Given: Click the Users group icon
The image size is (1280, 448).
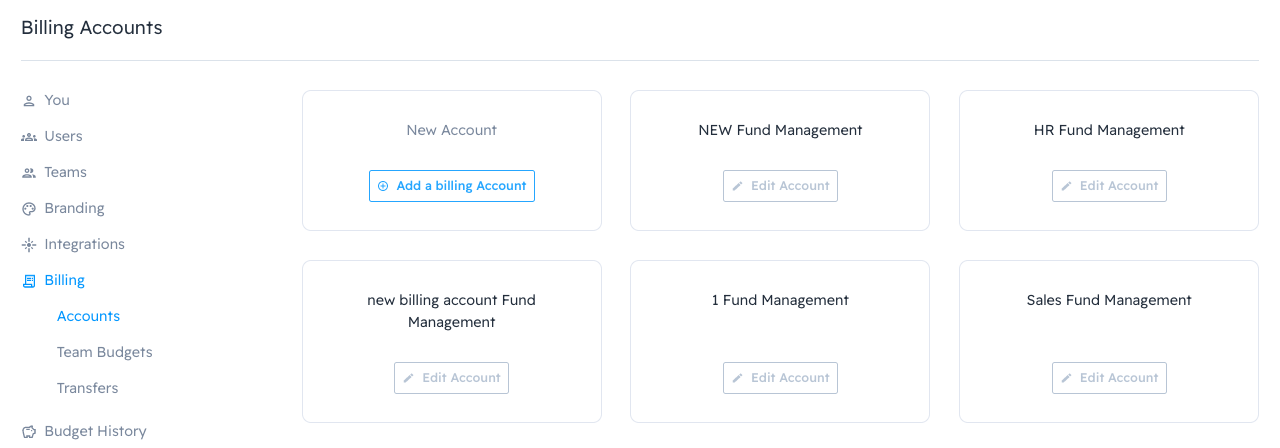Looking at the screenshot, I should pos(29,137).
